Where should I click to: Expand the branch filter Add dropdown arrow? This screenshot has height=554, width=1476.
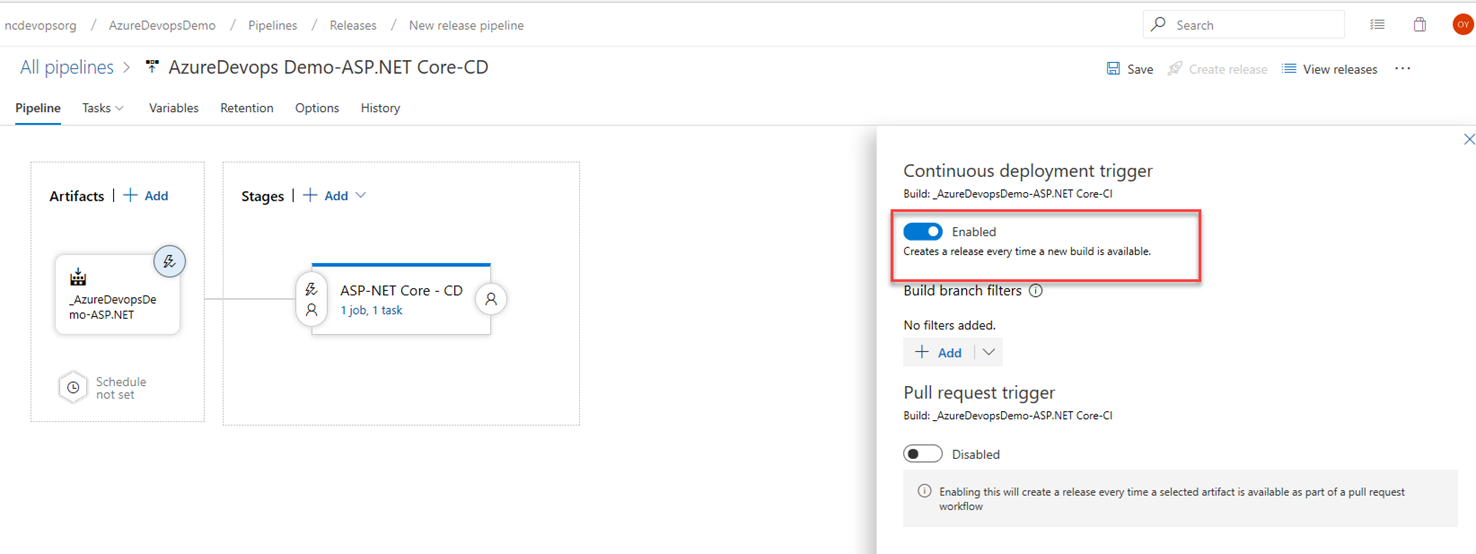(x=988, y=352)
